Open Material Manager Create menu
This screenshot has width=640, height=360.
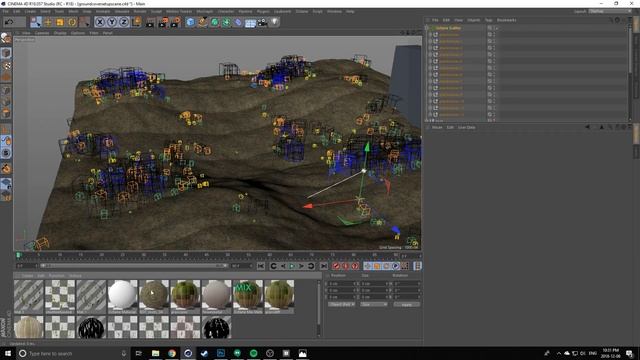(27, 276)
